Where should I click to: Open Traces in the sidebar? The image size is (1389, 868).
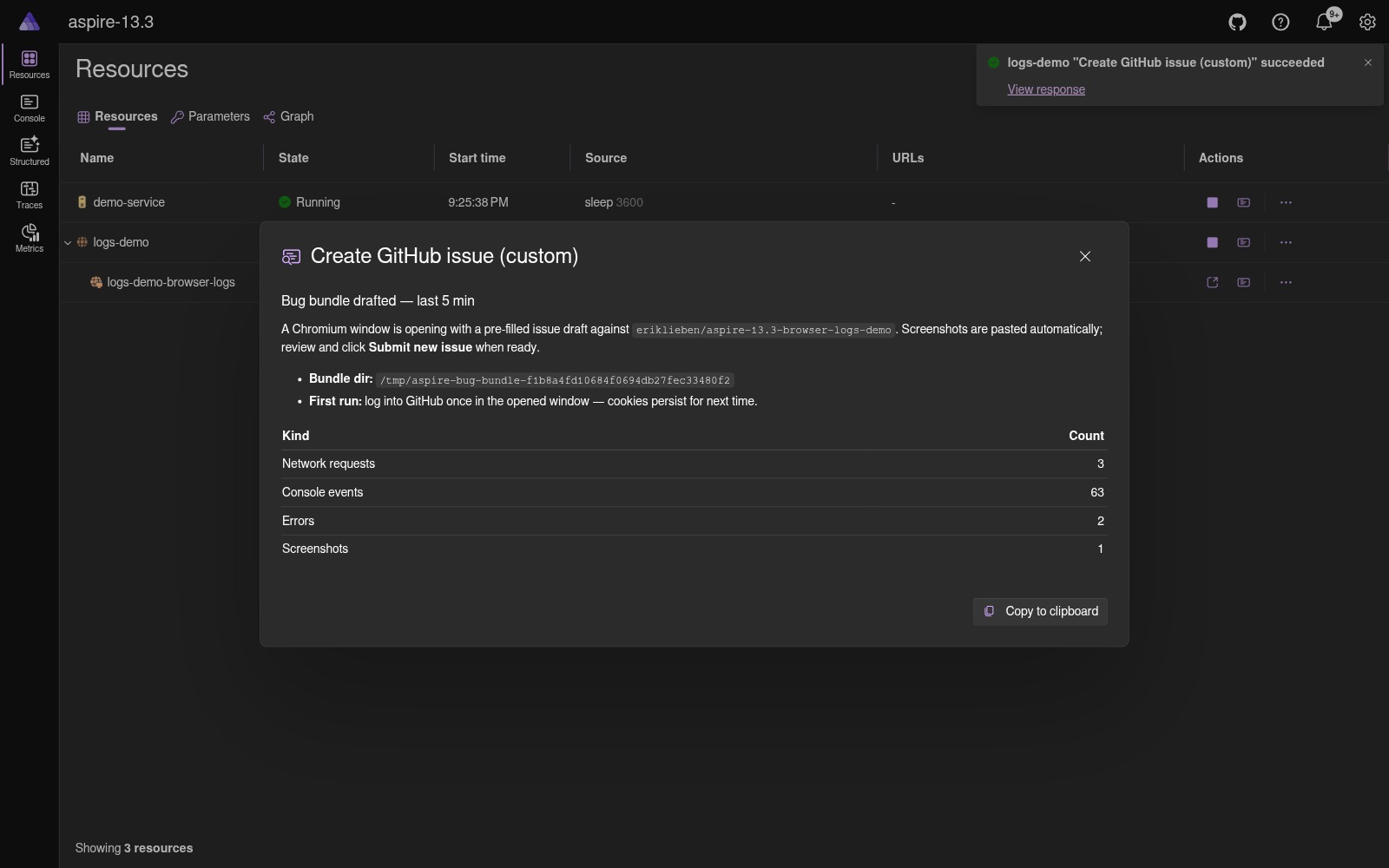(30, 195)
